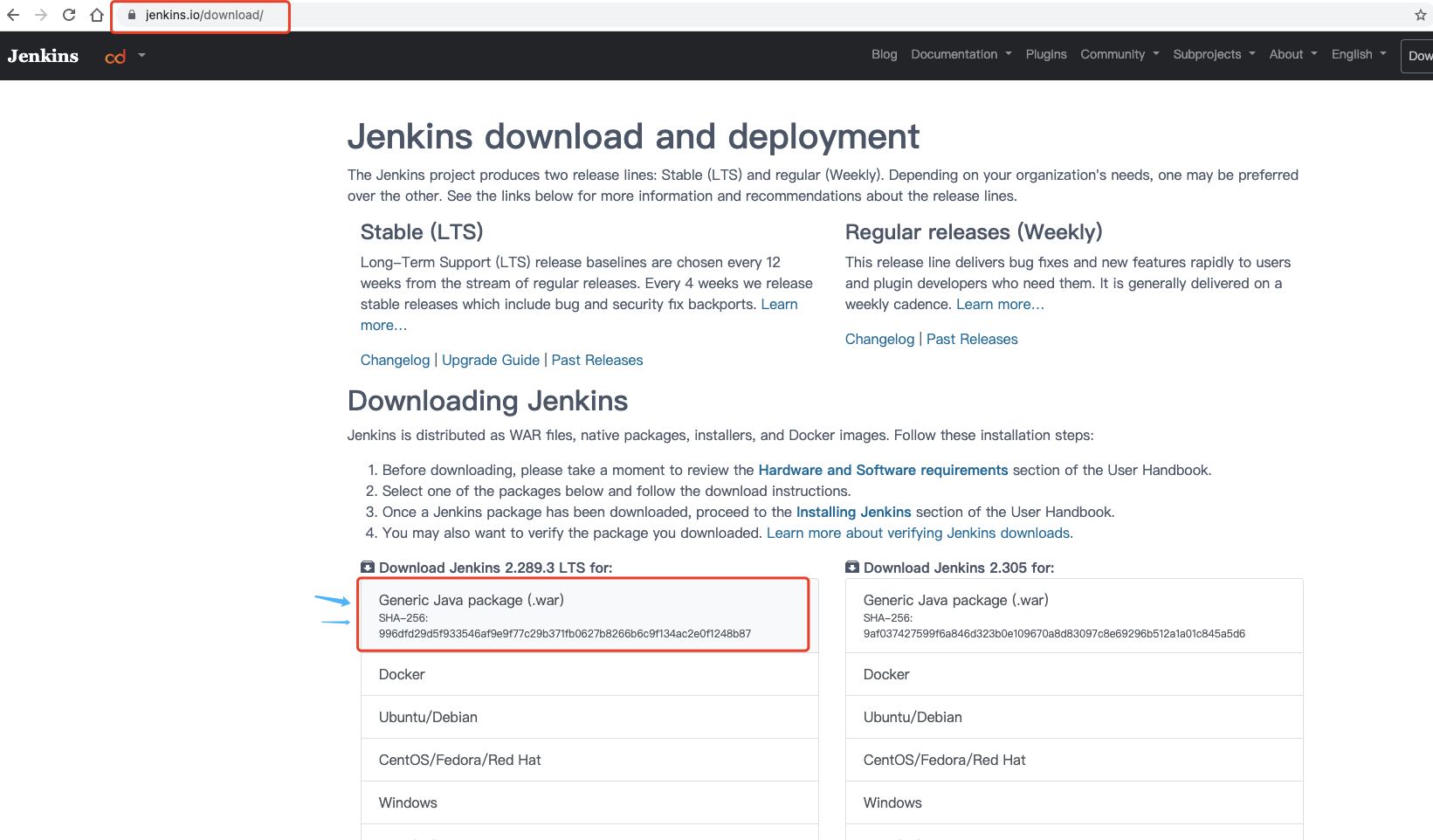
Task: Select Windows under Jenkins 2.289.3 LTS
Action: [589, 802]
